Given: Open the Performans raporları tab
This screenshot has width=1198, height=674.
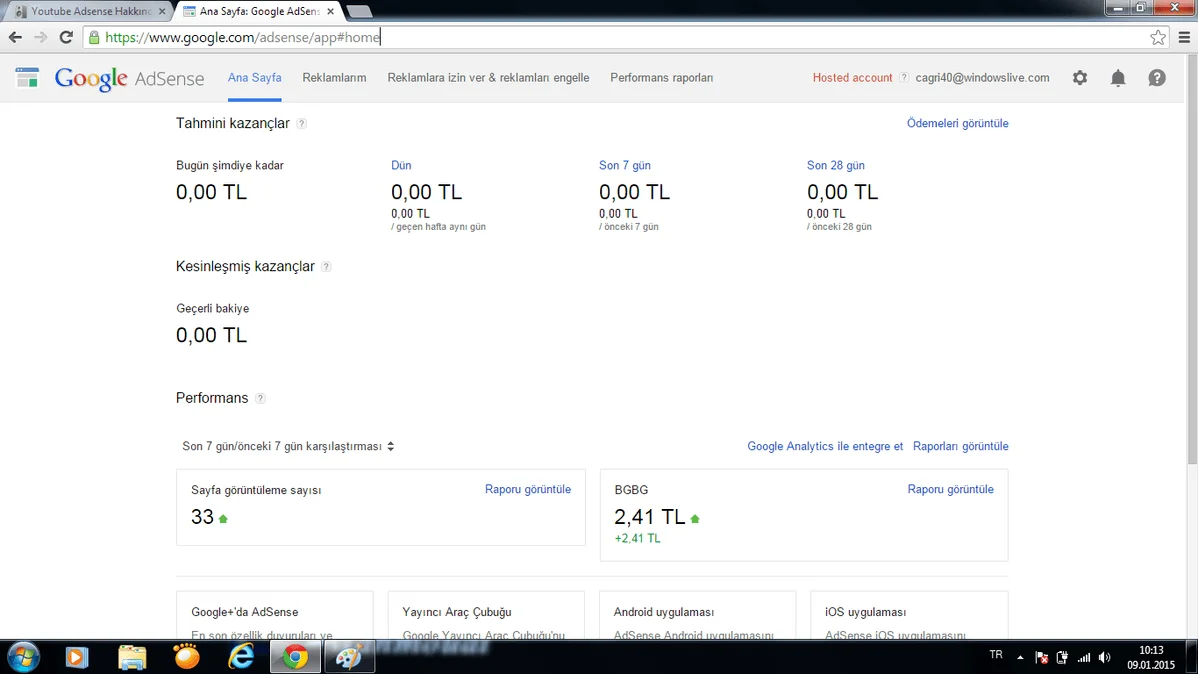Looking at the screenshot, I should (x=662, y=78).
